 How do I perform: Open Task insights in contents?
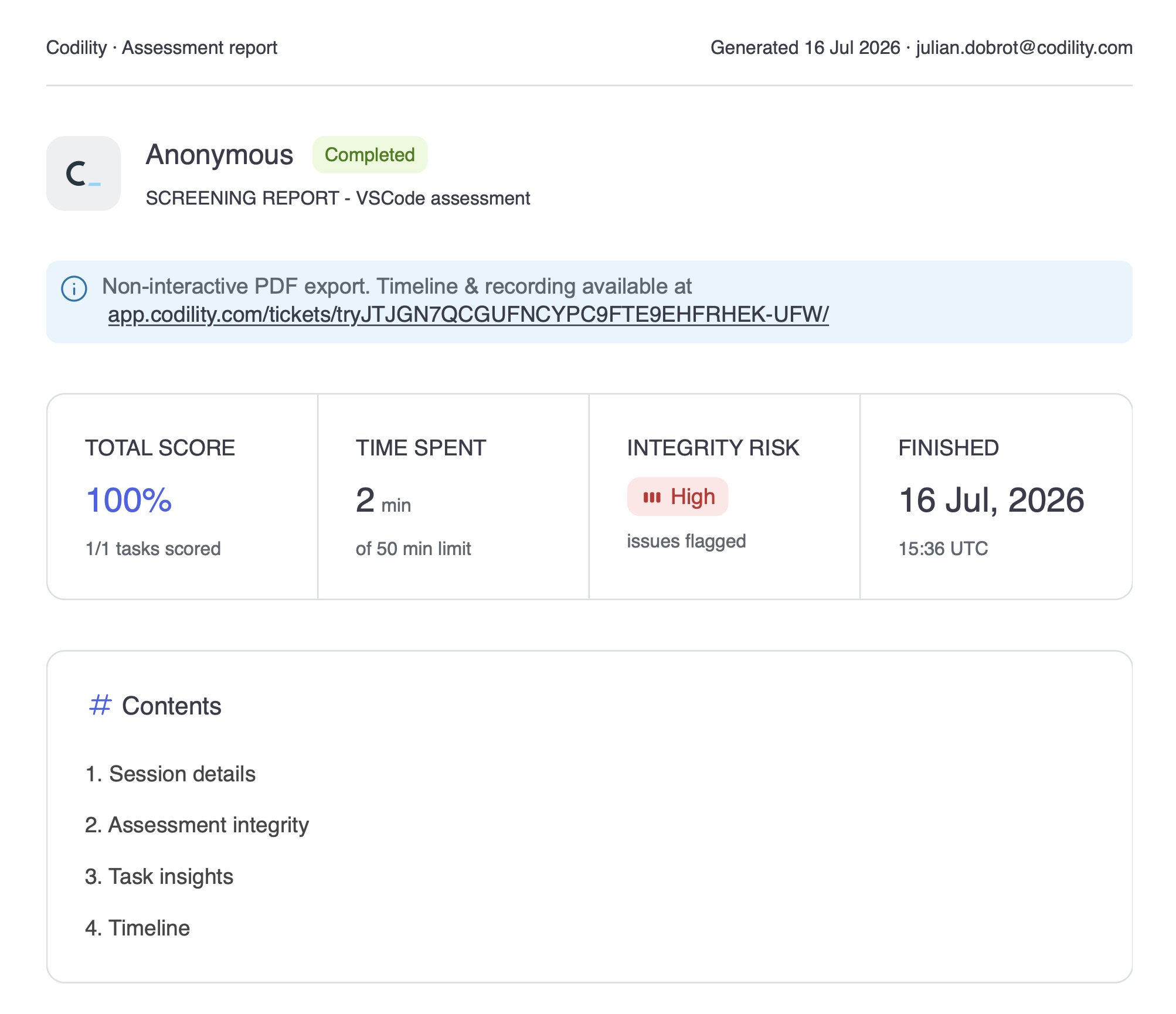pyautogui.click(x=159, y=877)
